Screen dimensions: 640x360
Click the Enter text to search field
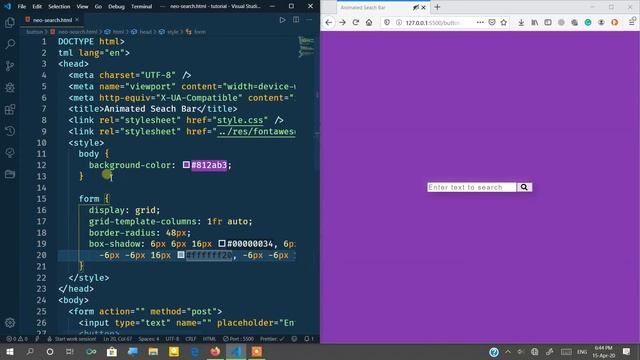click(471, 187)
